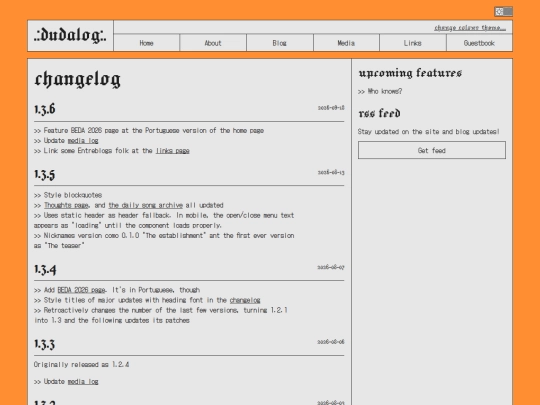
Task: Follow the links page hyperlink
Action: click(x=173, y=150)
